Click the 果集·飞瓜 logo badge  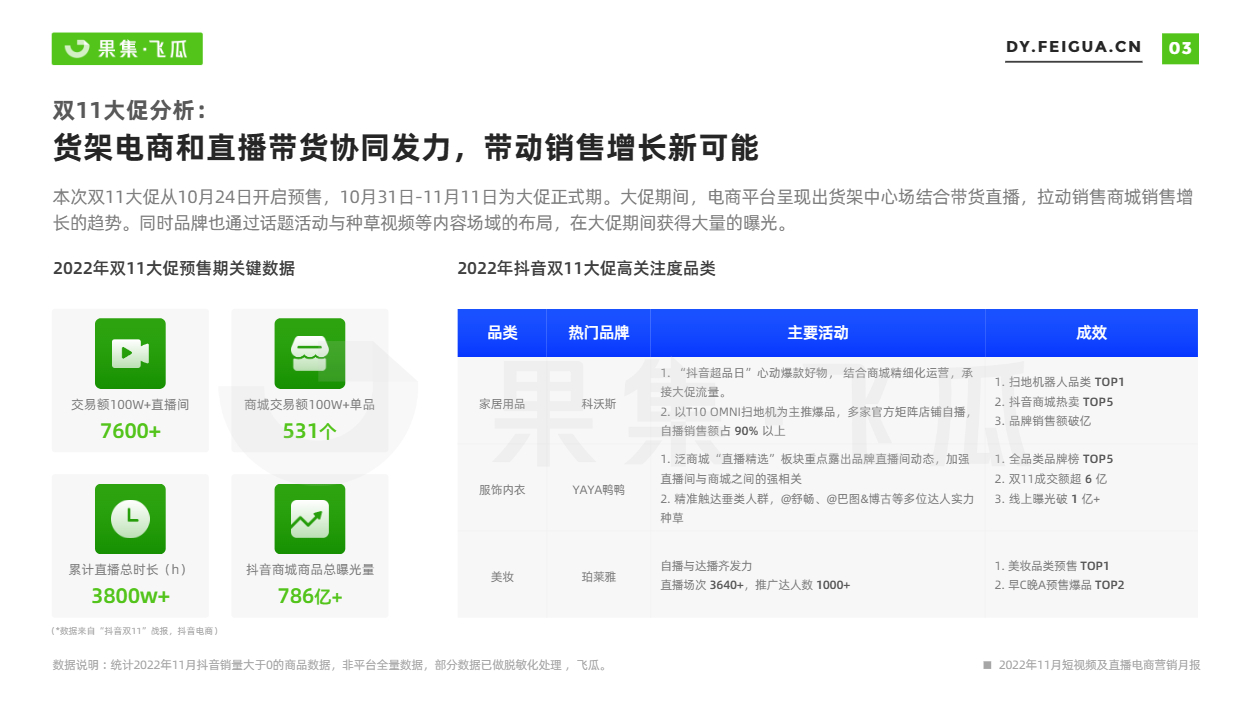[127, 48]
